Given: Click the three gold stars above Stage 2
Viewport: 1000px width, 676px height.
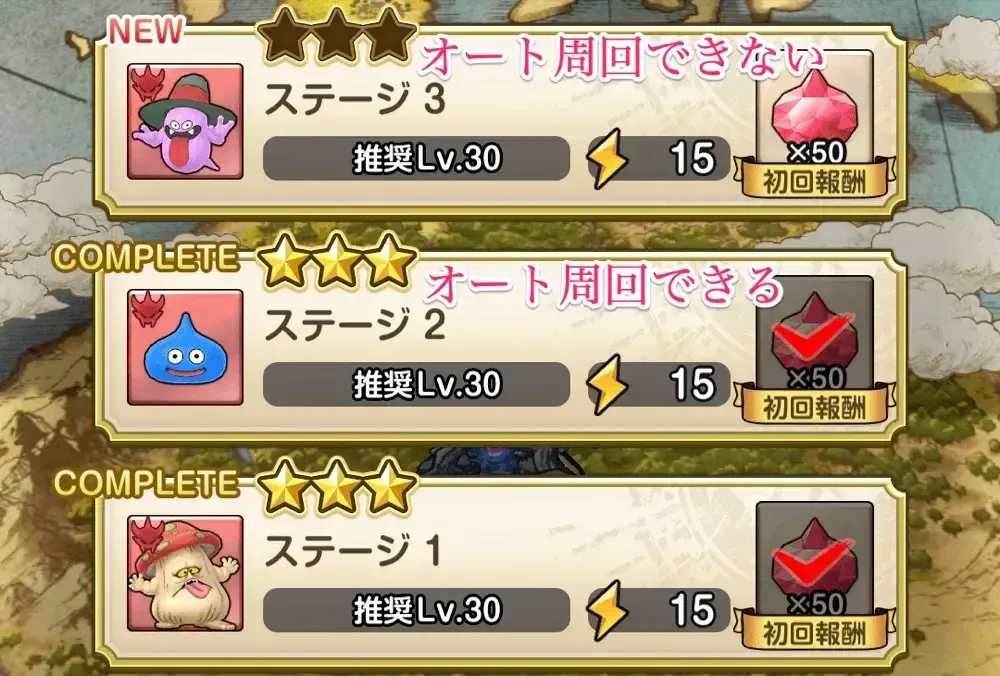Looking at the screenshot, I should click(337, 260).
